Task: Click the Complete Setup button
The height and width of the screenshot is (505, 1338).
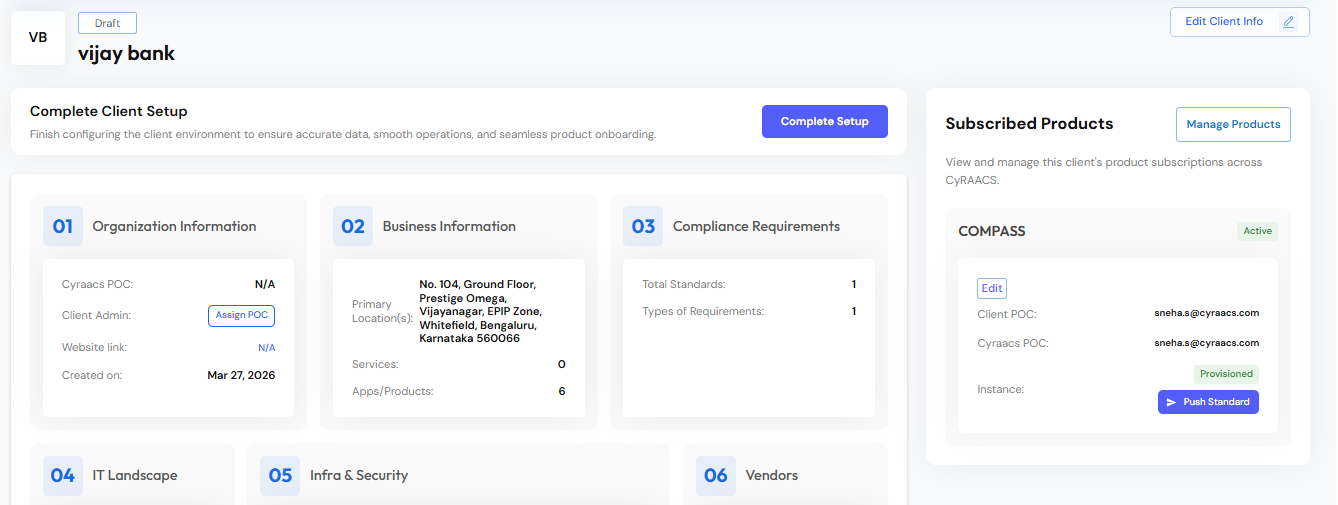Action: click(825, 121)
